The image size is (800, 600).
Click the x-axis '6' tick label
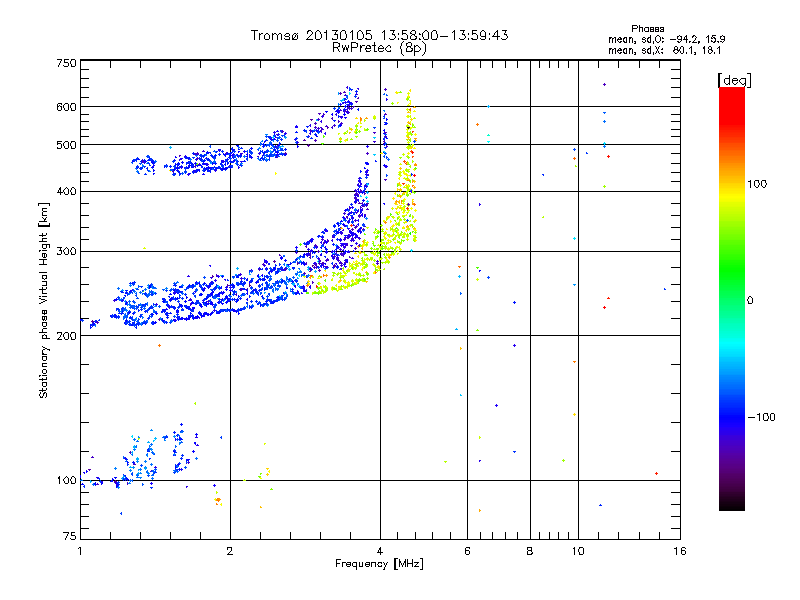(x=467, y=551)
